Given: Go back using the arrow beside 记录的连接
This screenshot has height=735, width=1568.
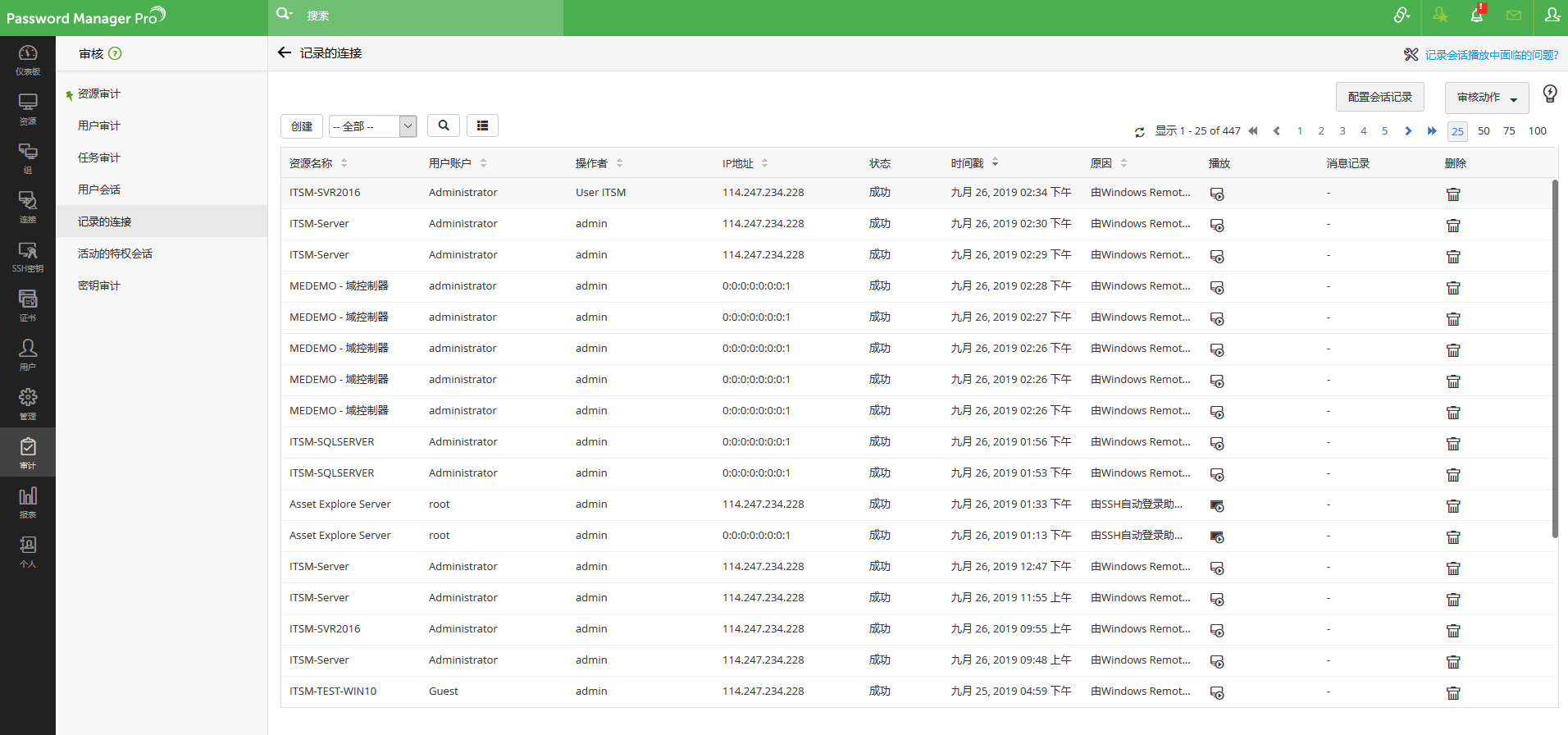Looking at the screenshot, I should click(x=285, y=53).
